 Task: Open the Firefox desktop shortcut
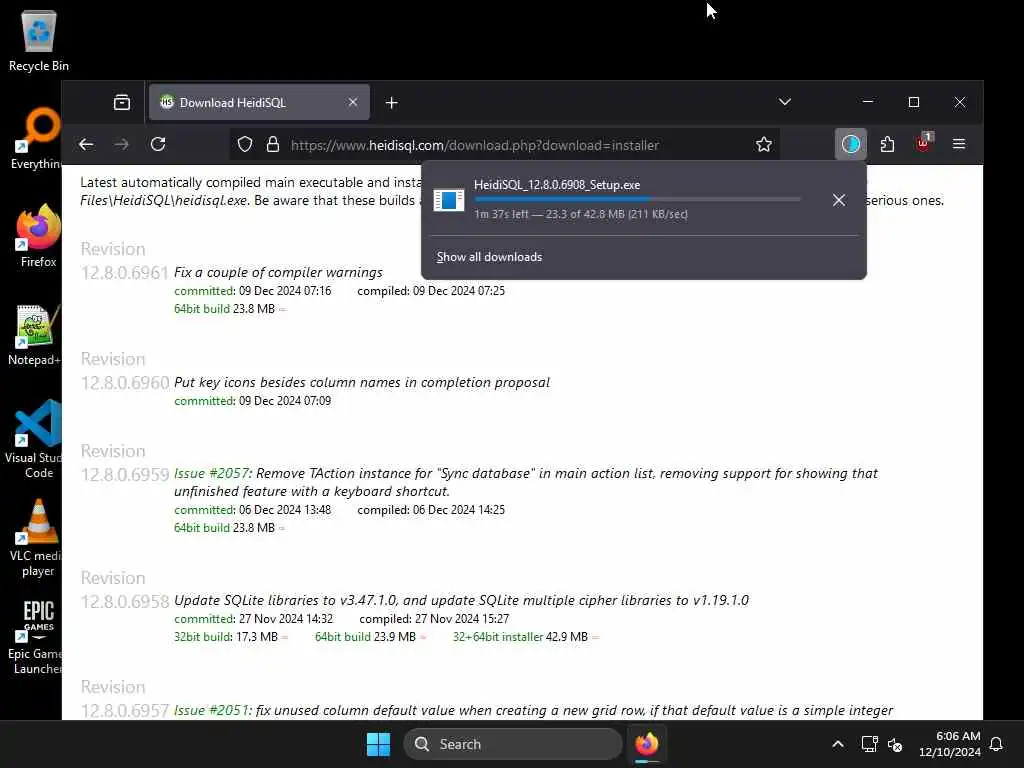pos(38,236)
